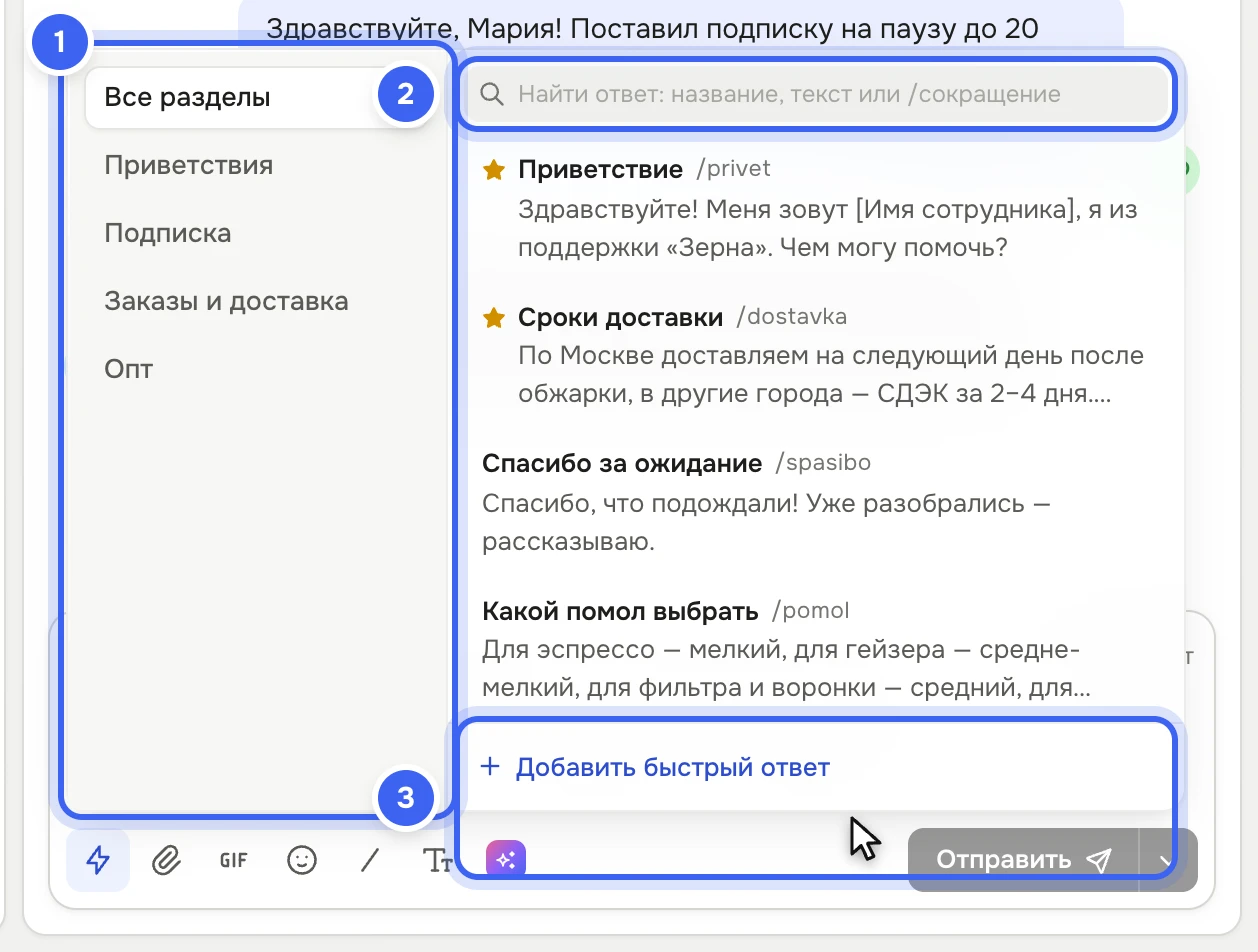
Task: Click the /spasibo shortcut label
Action: tap(821, 464)
